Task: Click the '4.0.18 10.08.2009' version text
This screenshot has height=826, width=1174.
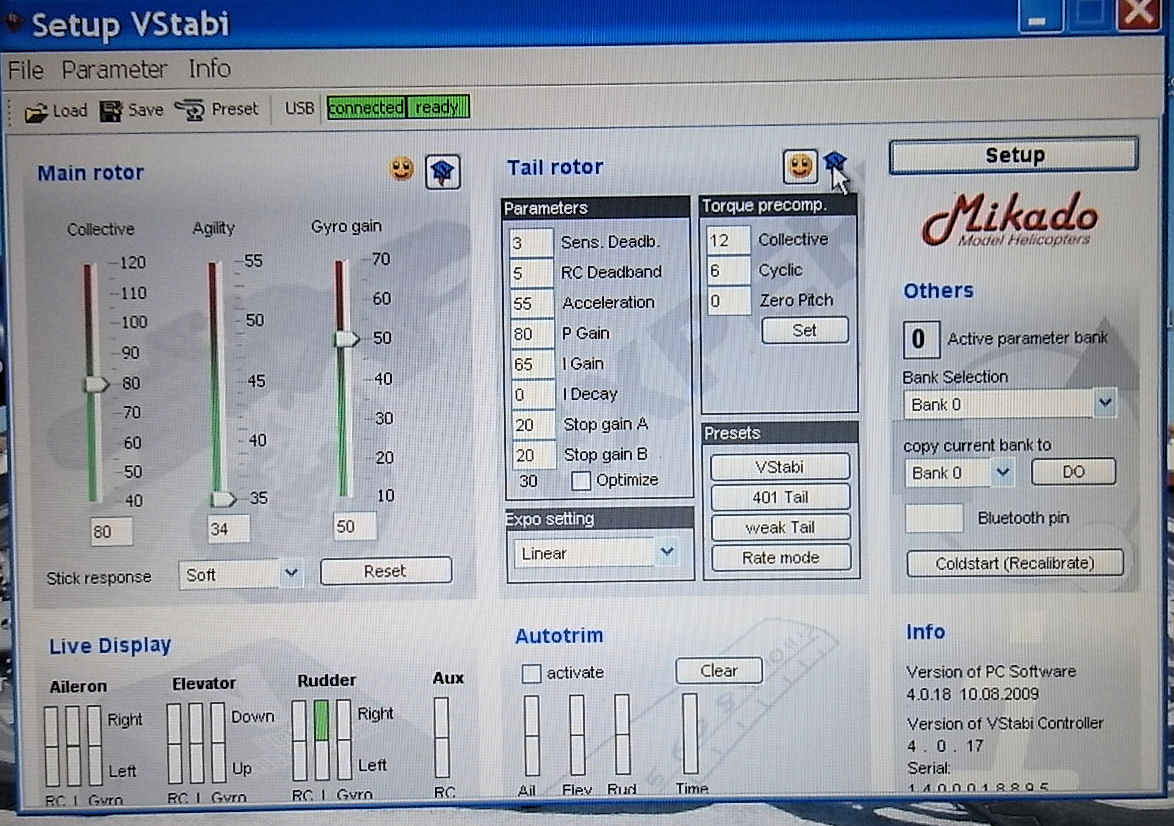Action: [972, 694]
